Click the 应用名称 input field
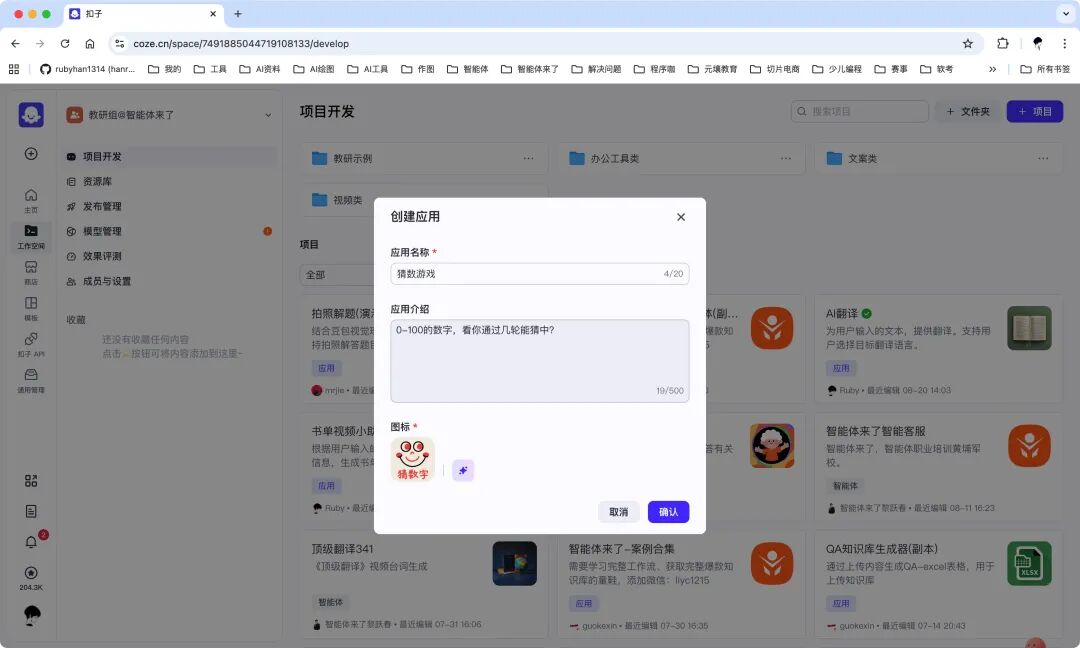This screenshot has height=648, width=1080. tap(539, 273)
